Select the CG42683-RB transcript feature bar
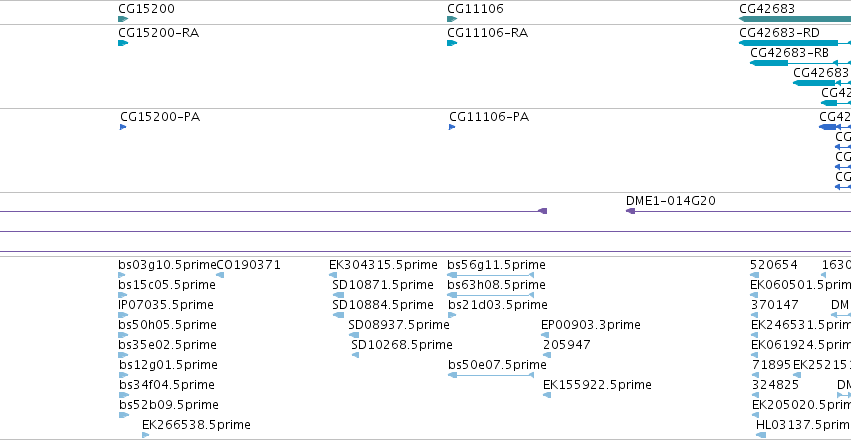 point(801,63)
